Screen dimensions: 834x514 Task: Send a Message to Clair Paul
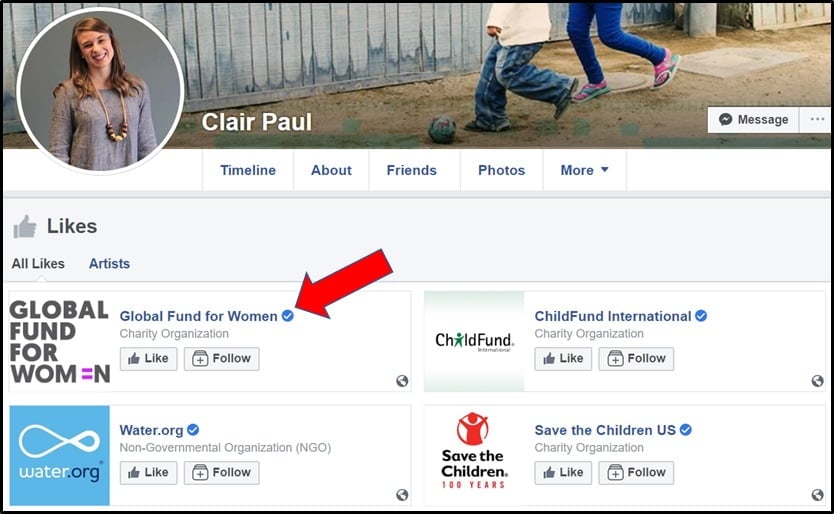pos(753,119)
